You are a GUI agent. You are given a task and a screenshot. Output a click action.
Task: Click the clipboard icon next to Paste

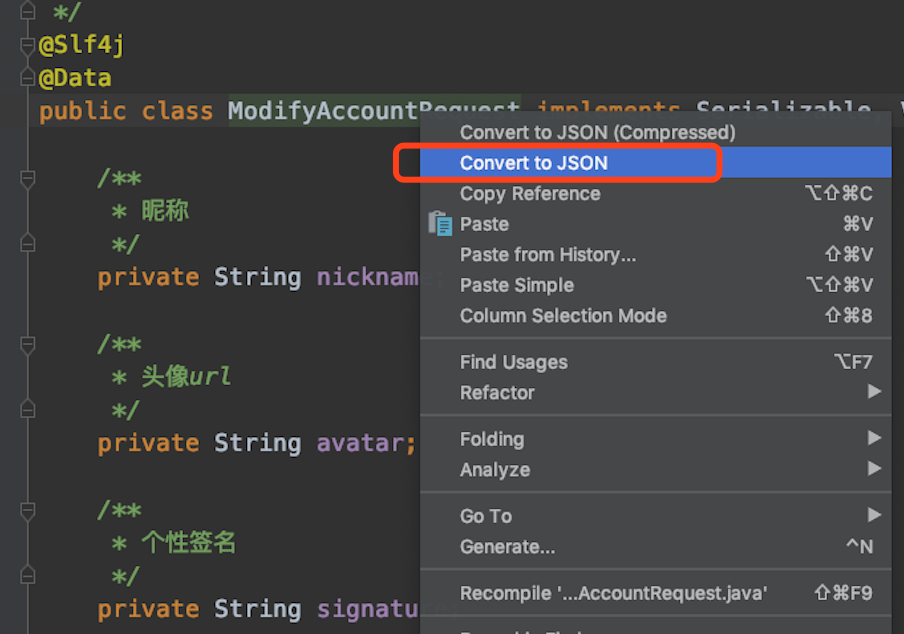click(x=440, y=224)
